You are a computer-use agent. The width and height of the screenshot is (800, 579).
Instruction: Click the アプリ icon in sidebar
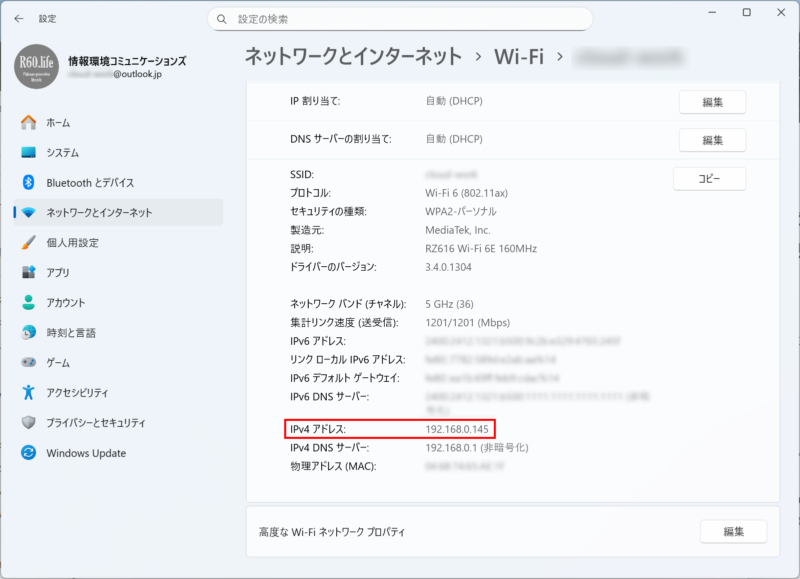coord(28,273)
